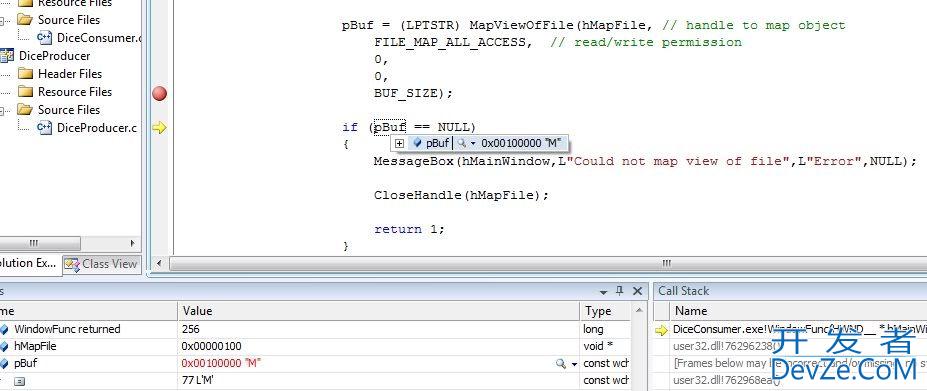
Task: Click the return 1; statement
Action: [x=409, y=229]
